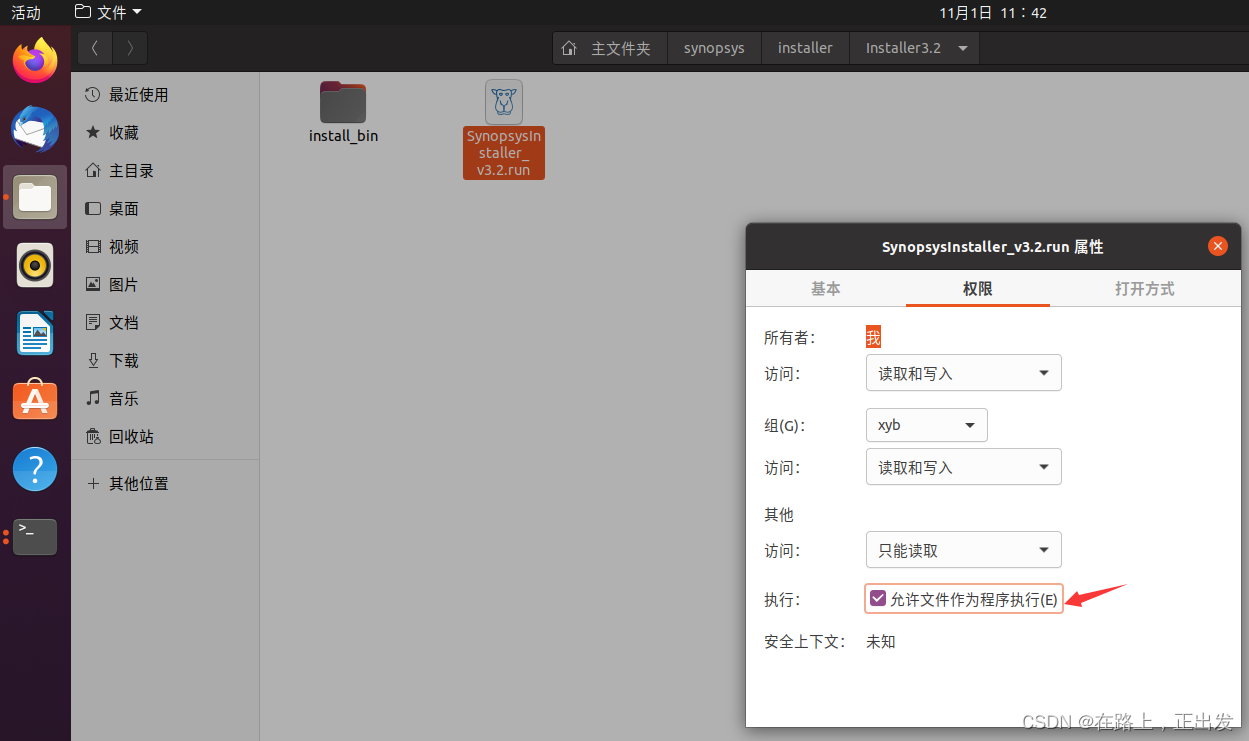This screenshot has height=741, width=1249.
Task: Switch to the 打开方式 tab
Action: pyautogui.click(x=1144, y=289)
